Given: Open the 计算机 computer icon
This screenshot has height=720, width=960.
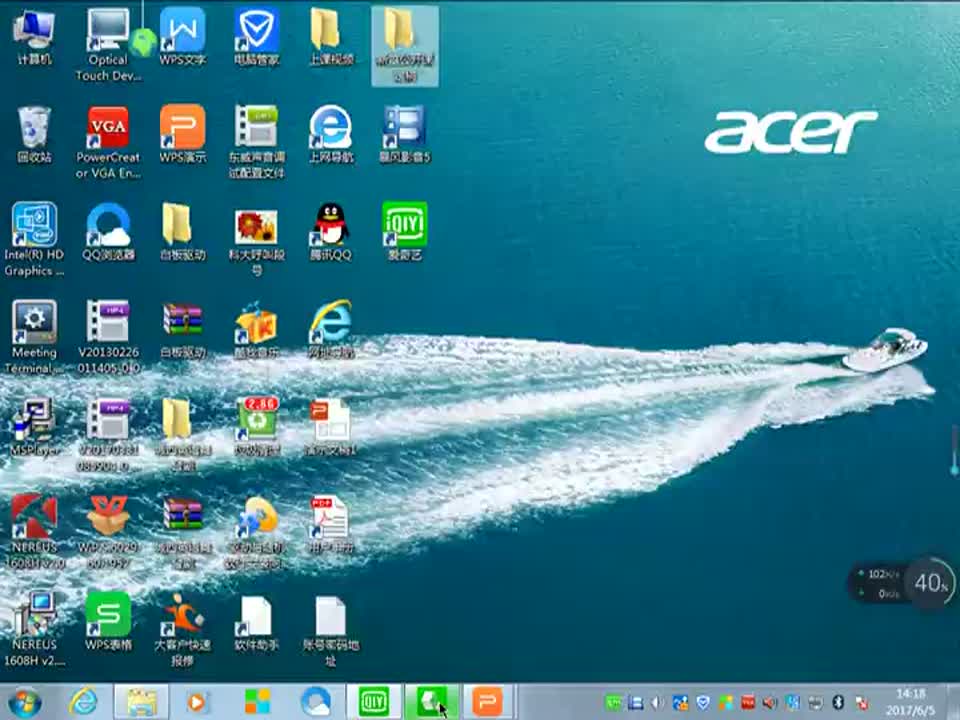Looking at the screenshot, I should (x=34, y=32).
